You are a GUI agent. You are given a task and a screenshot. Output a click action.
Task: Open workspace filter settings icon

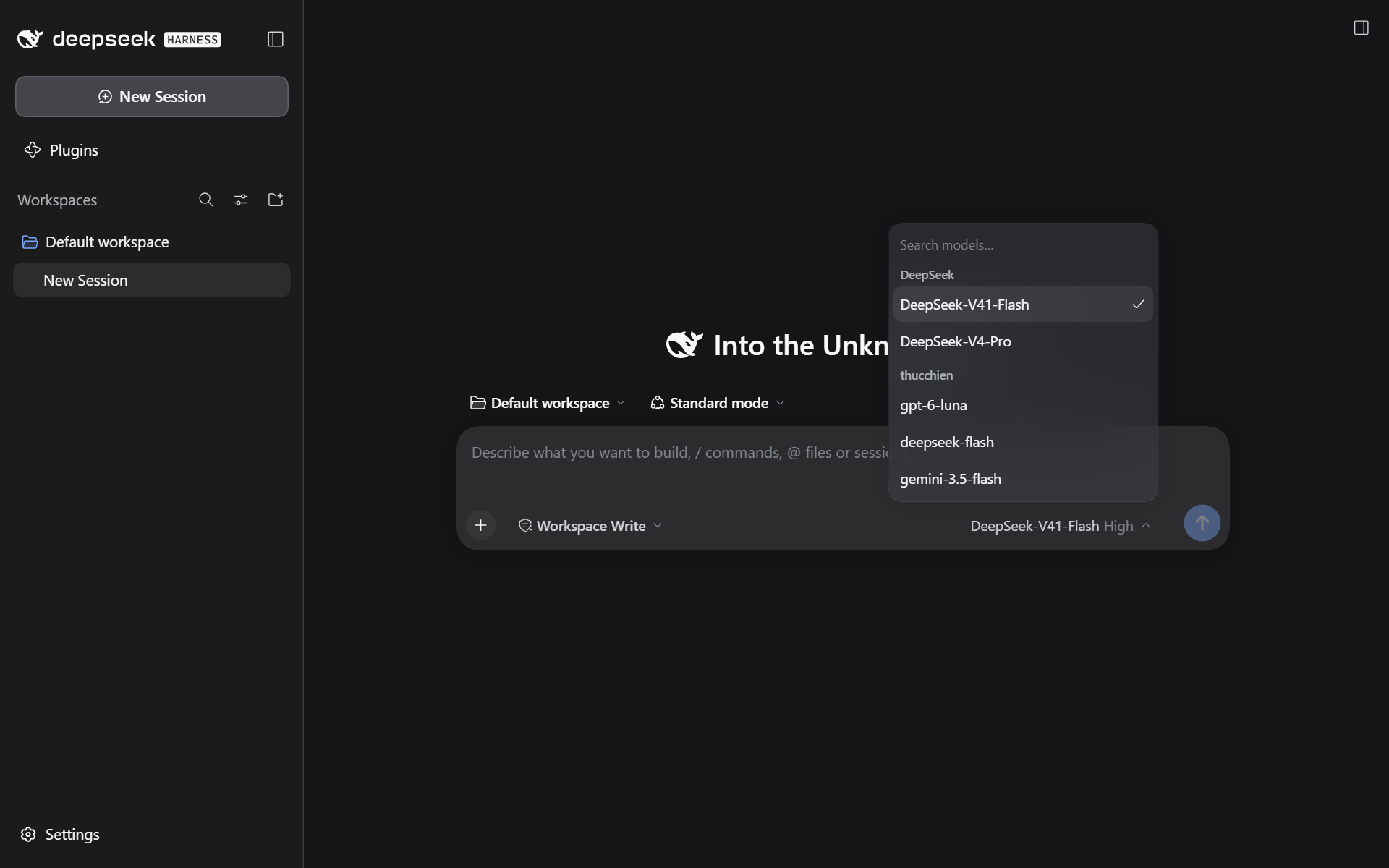[x=241, y=200]
